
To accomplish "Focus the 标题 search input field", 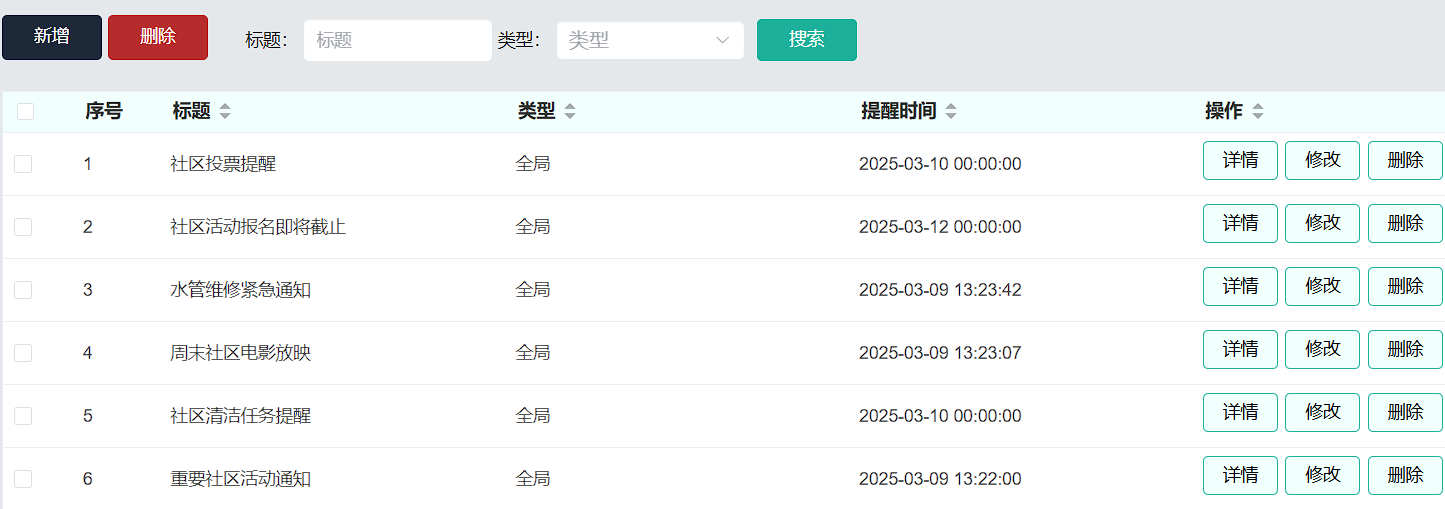I will pos(397,40).
